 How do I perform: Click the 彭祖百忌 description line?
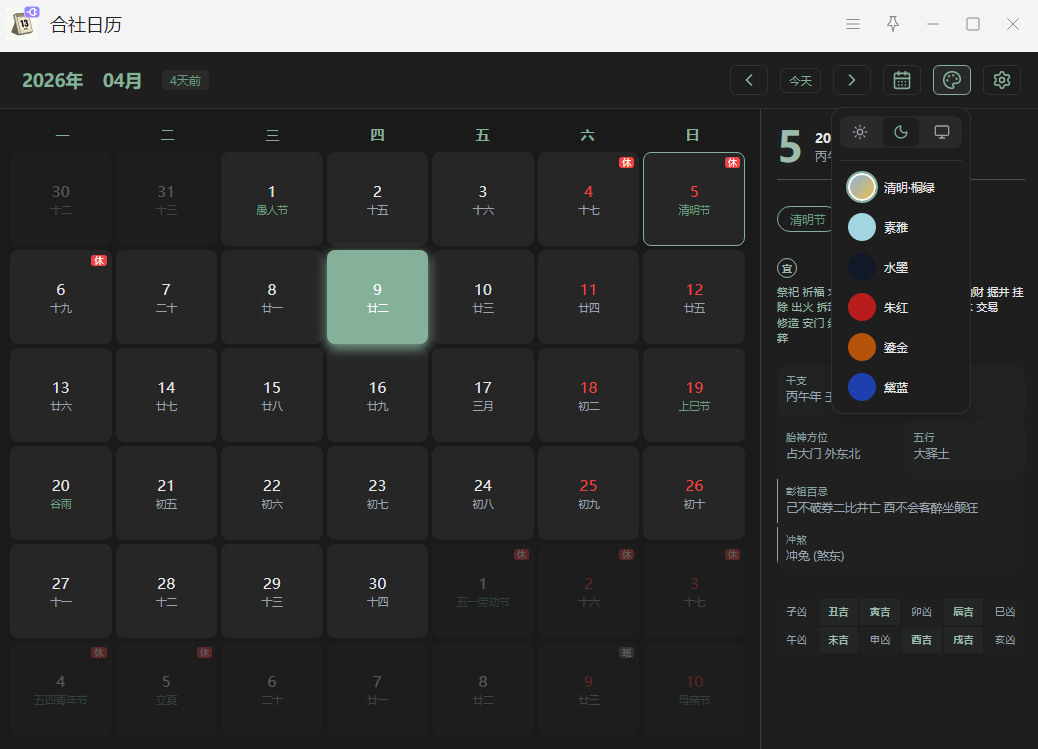(x=882, y=508)
